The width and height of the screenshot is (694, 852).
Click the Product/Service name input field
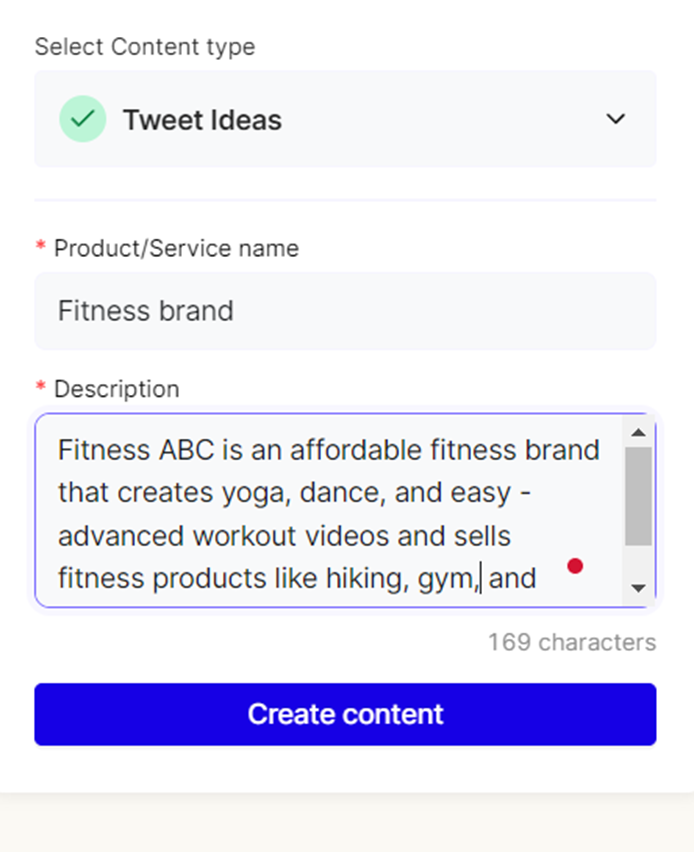pos(345,311)
